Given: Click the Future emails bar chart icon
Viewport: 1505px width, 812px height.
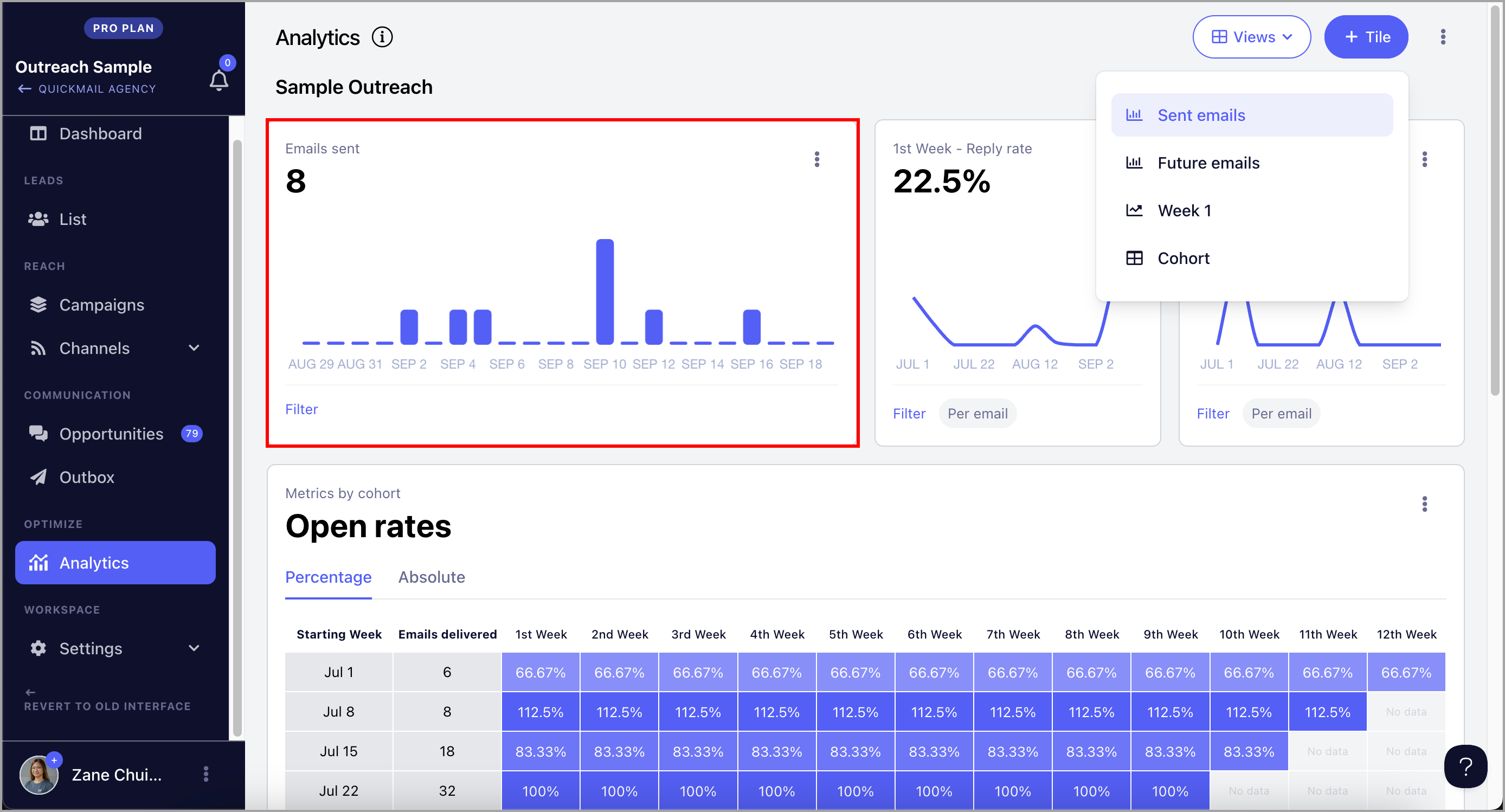Looking at the screenshot, I should [x=1134, y=163].
